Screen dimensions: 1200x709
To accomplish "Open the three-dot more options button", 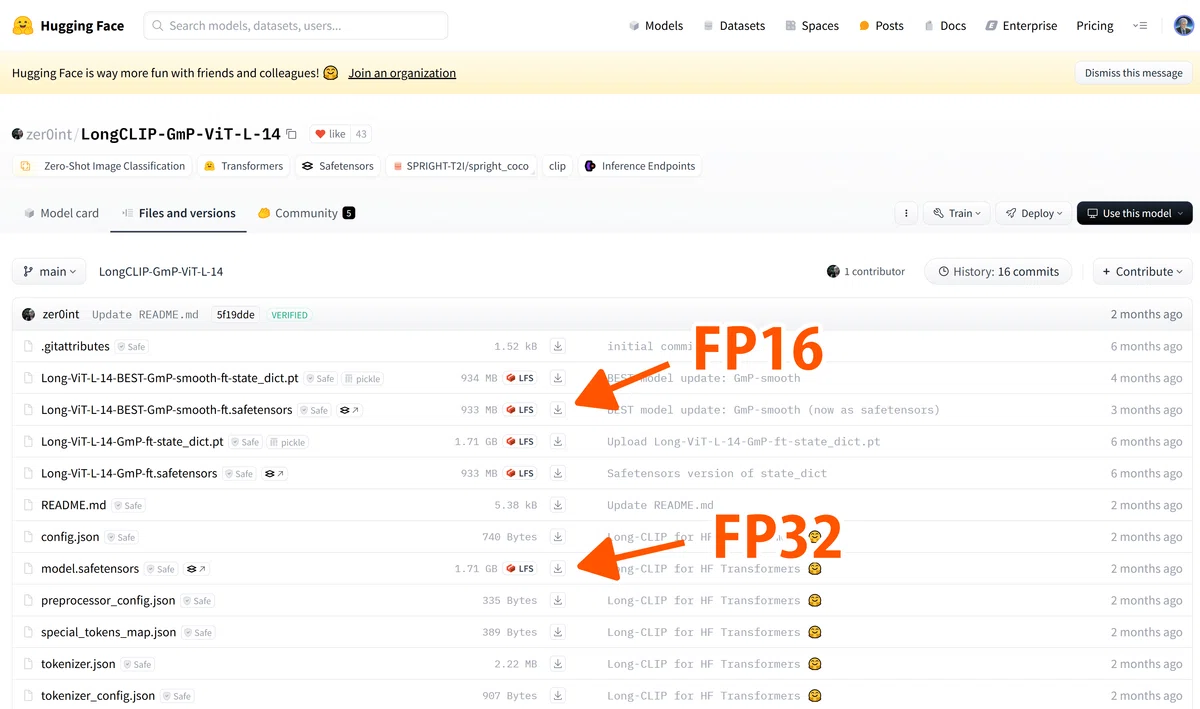I will [x=906, y=213].
